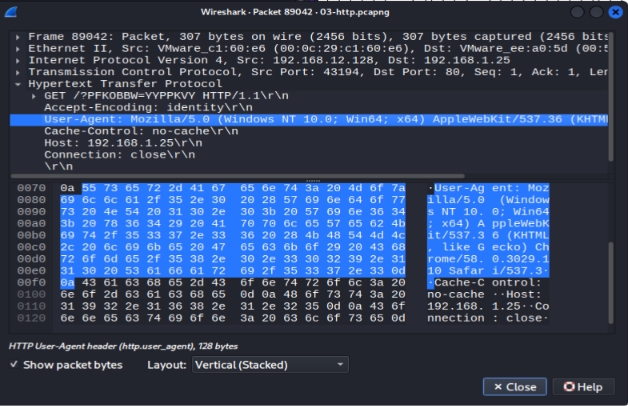Image resolution: width=628 pixels, height=406 pixels.
Task: Click hex bytes in row 0100
Action: coord(233,295)
